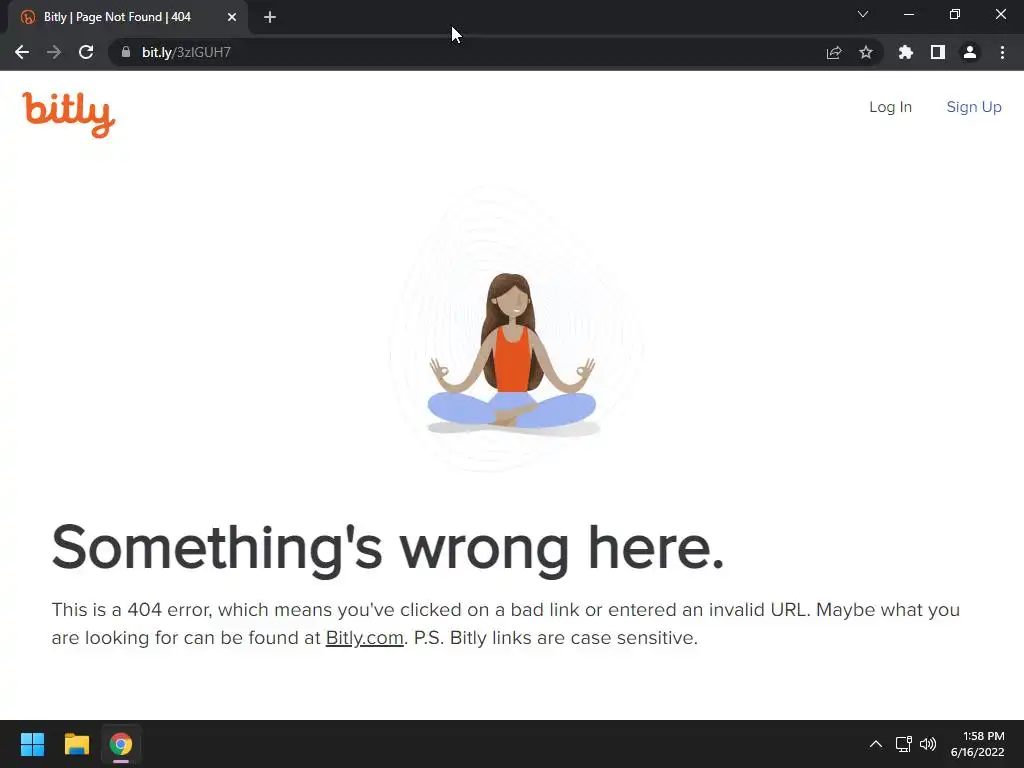
Task: Click the Chrome taskbar icon
Action: (x=121, y=744)
